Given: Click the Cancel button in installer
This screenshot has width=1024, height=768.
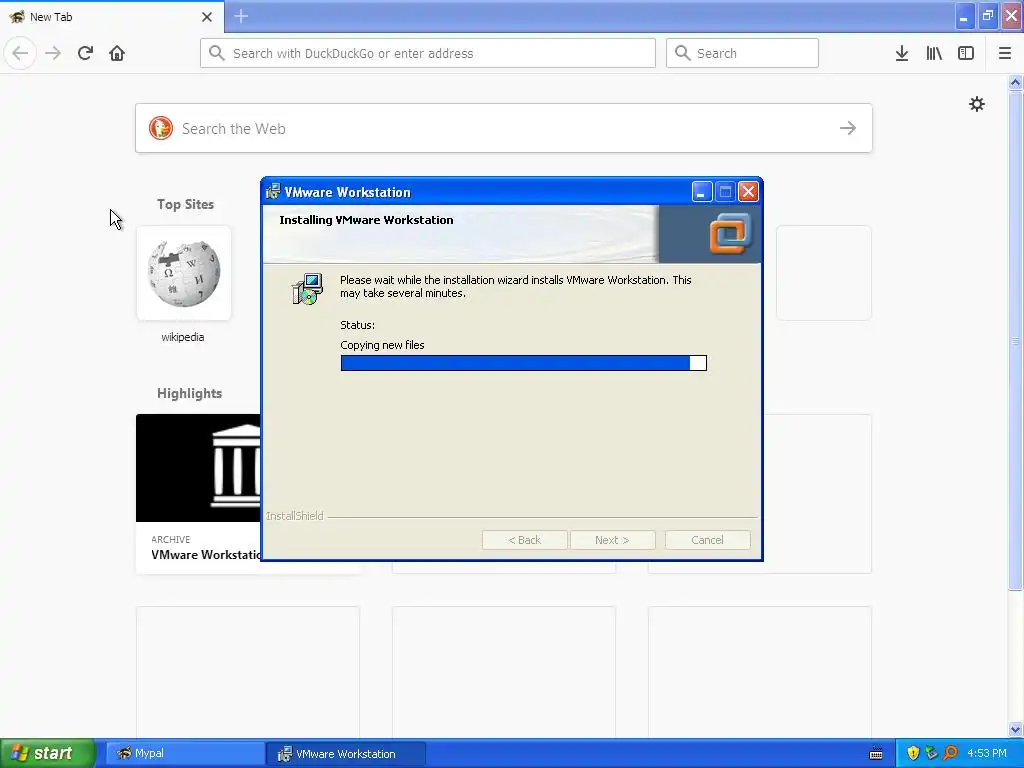Looking at the screenshot, I should pos(707,540).
